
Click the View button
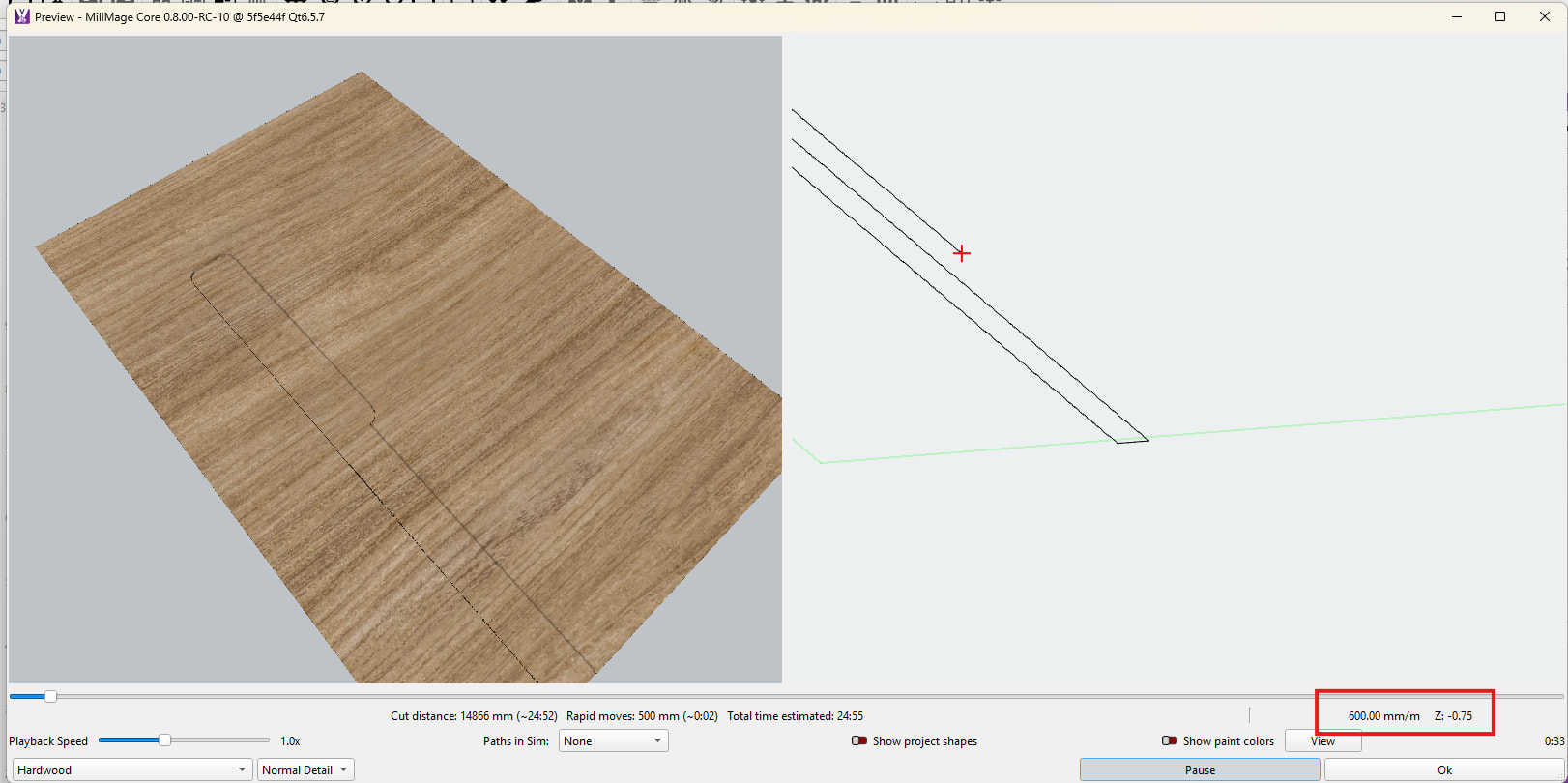tap(1322, 741)
